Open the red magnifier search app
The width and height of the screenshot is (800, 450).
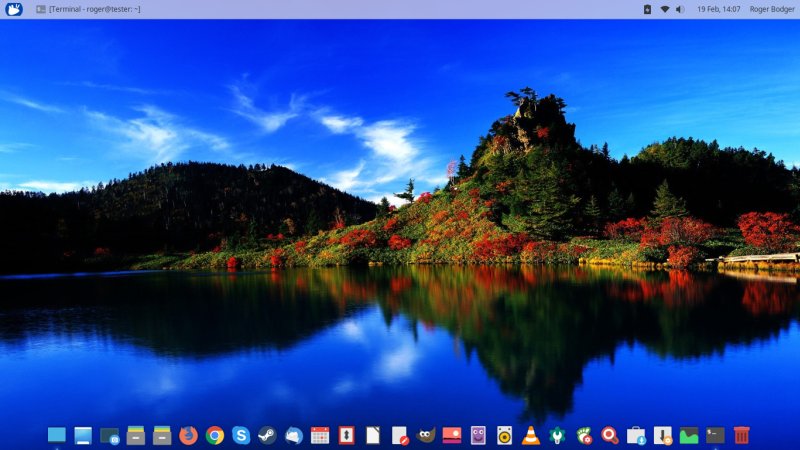coord(610,436)
